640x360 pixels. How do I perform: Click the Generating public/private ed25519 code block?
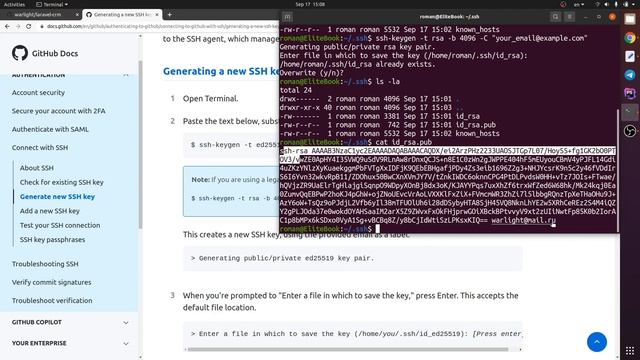[x=353, y=258]
